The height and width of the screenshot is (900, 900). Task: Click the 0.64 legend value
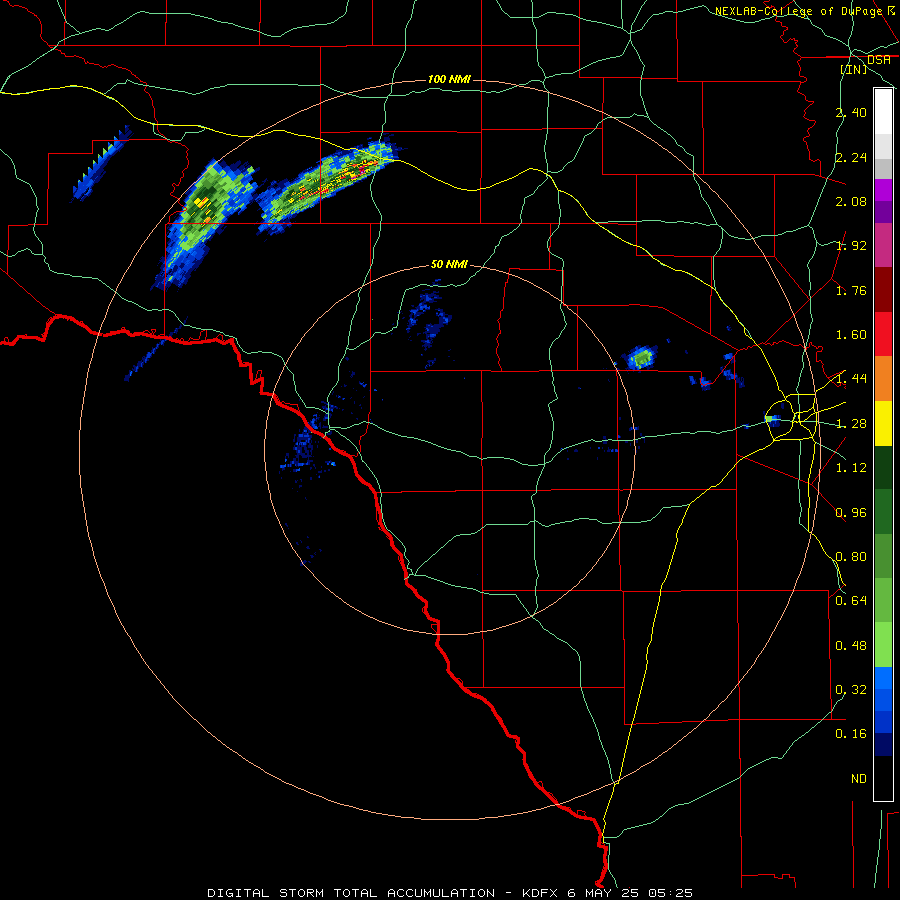pos(851,601)
